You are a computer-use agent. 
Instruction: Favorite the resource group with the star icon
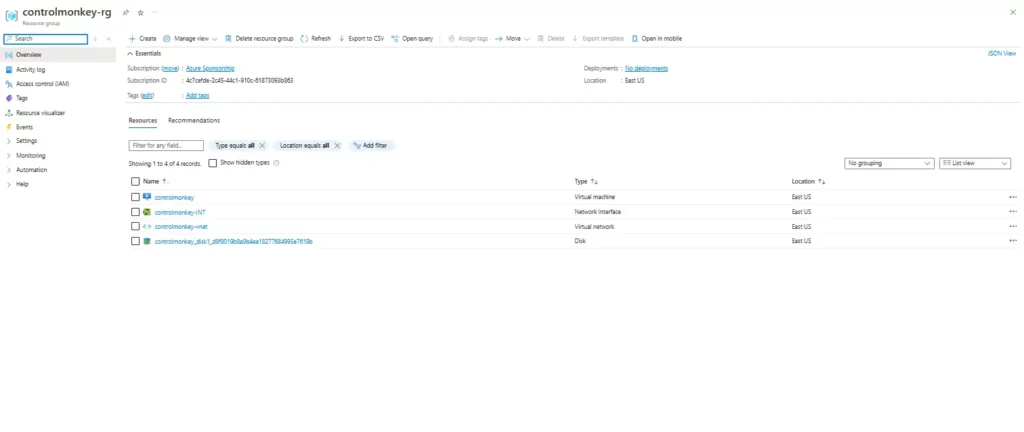tap(140, 12)
